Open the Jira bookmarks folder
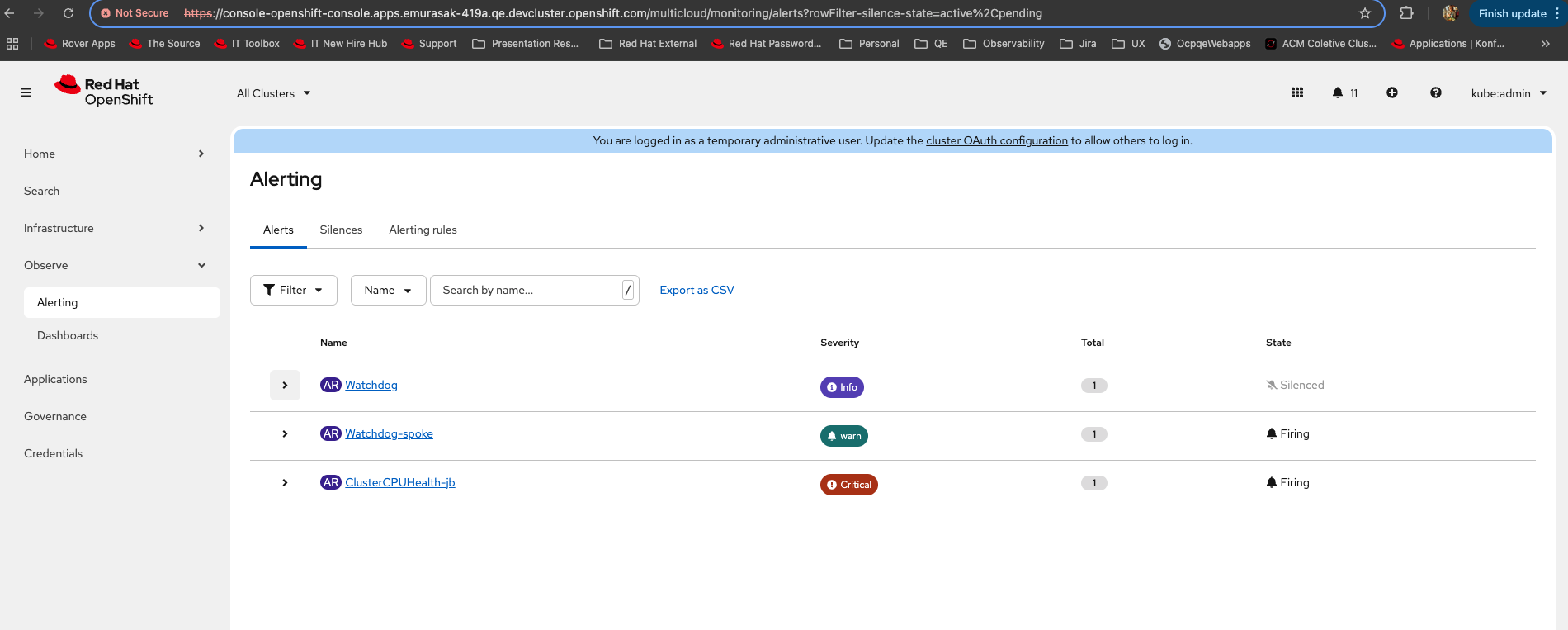The width and height of the screenshot is (1568, 630). (1078, 44)
